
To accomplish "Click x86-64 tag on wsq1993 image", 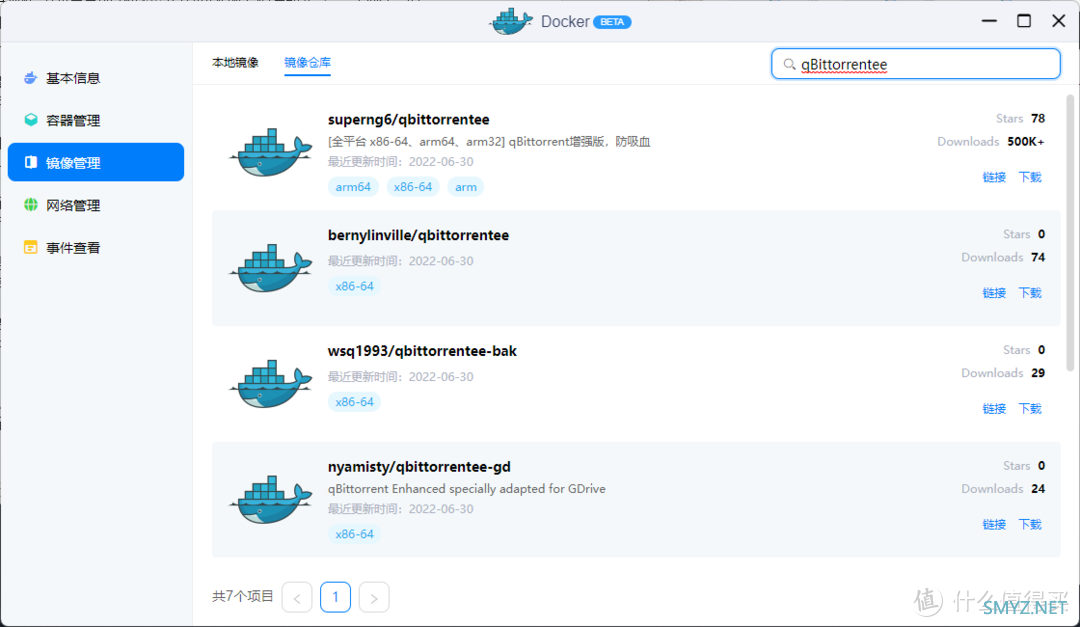I will click(354, 402).
